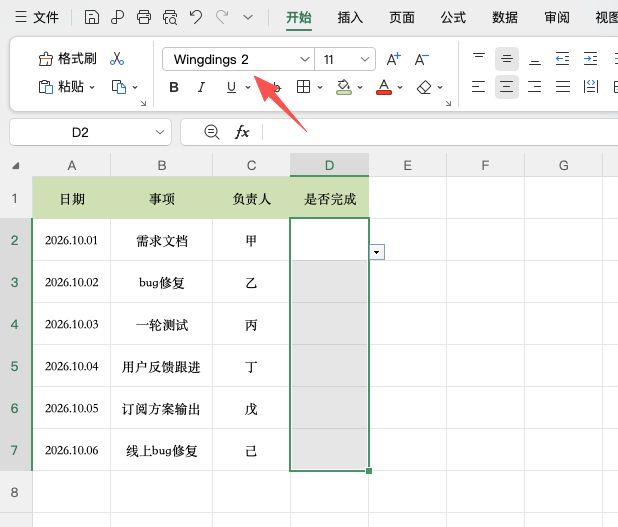Align text right

(534, 87)
